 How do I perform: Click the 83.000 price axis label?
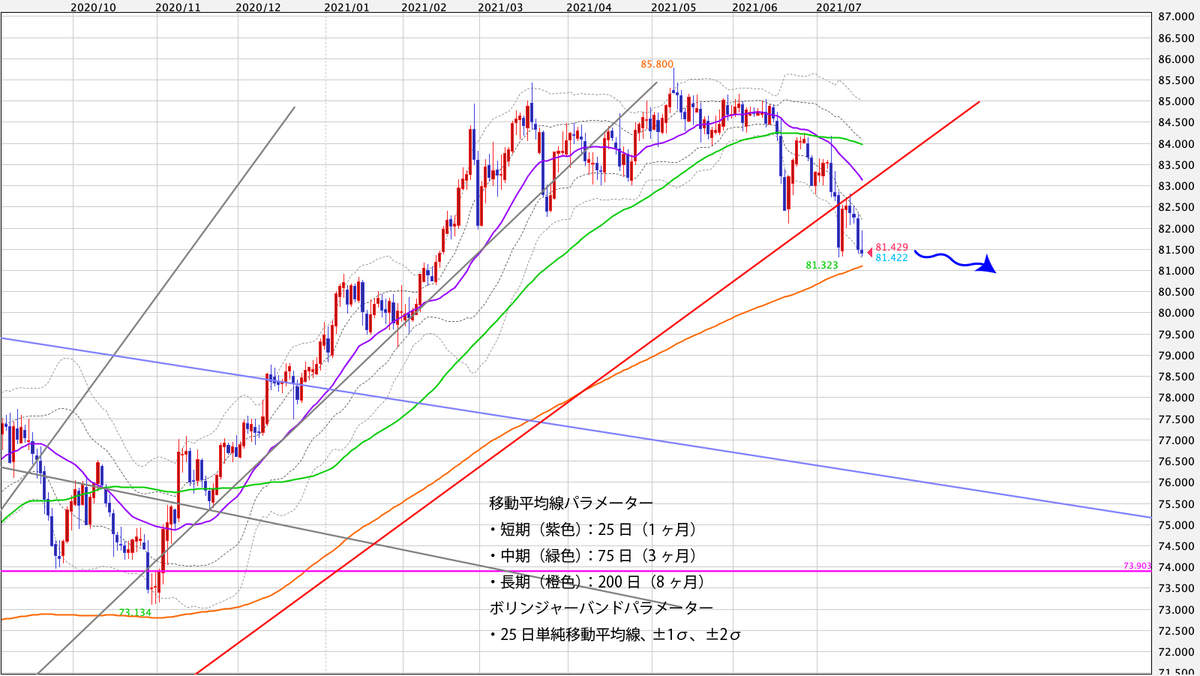(x=1178, y=187)
